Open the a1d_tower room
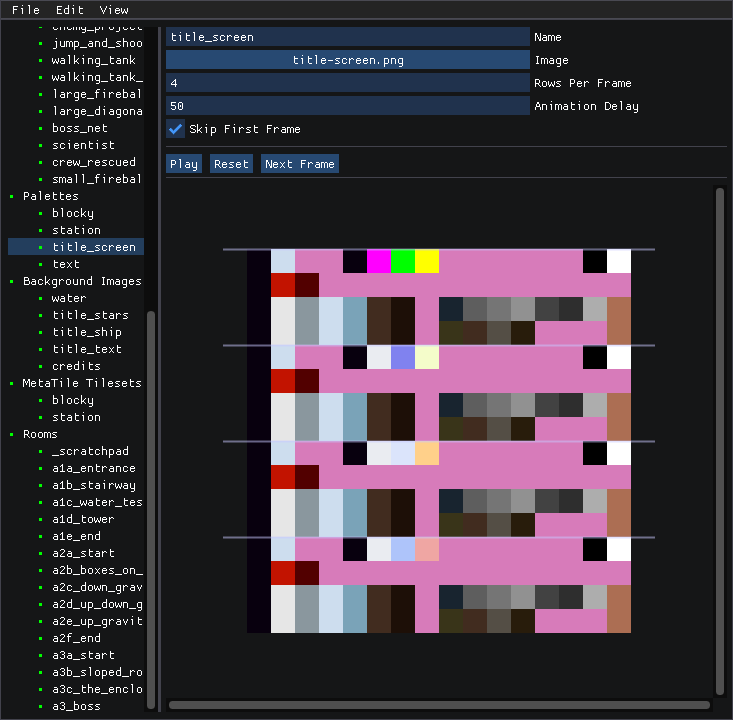The image size is (733, 720). (x=83, y=519)
